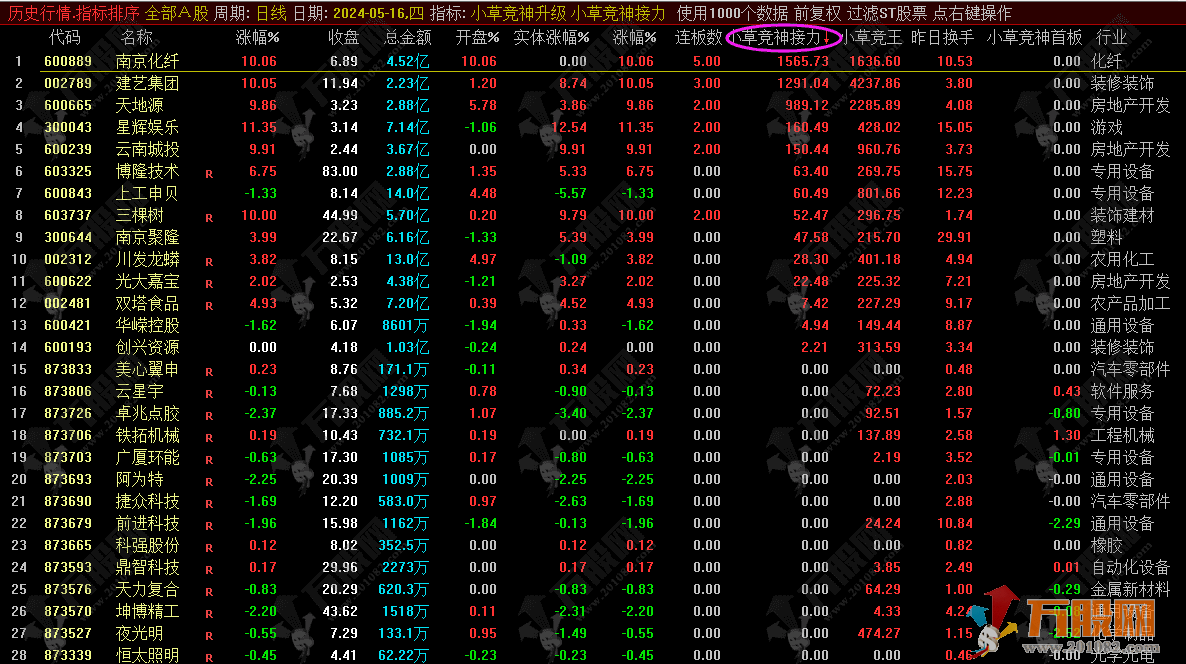Click the R marker beside 三棵树

pyautogui.click(x=209, y=217)
